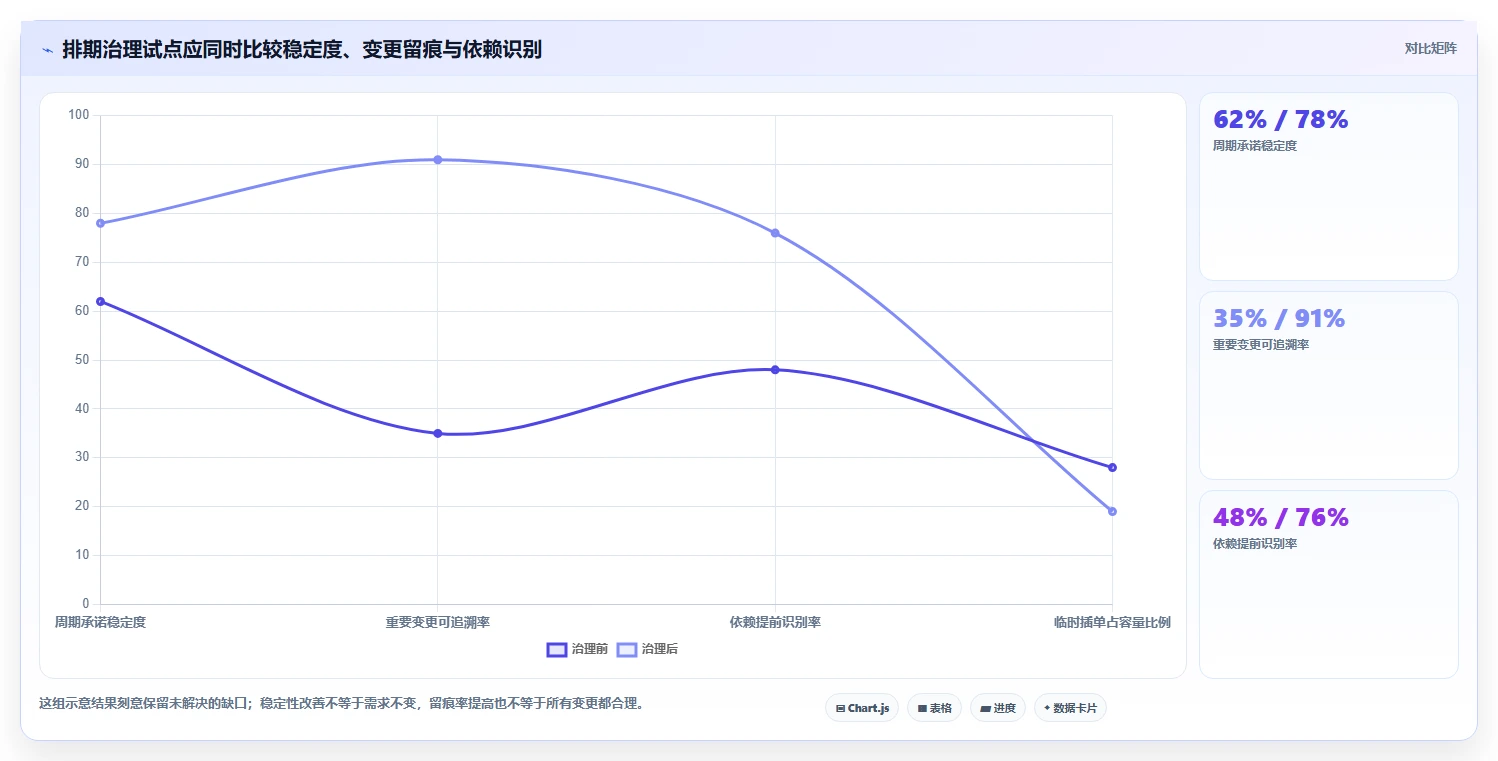Click the 治理前 data point at 28
1498x761 pixels.
[1112, 467]
